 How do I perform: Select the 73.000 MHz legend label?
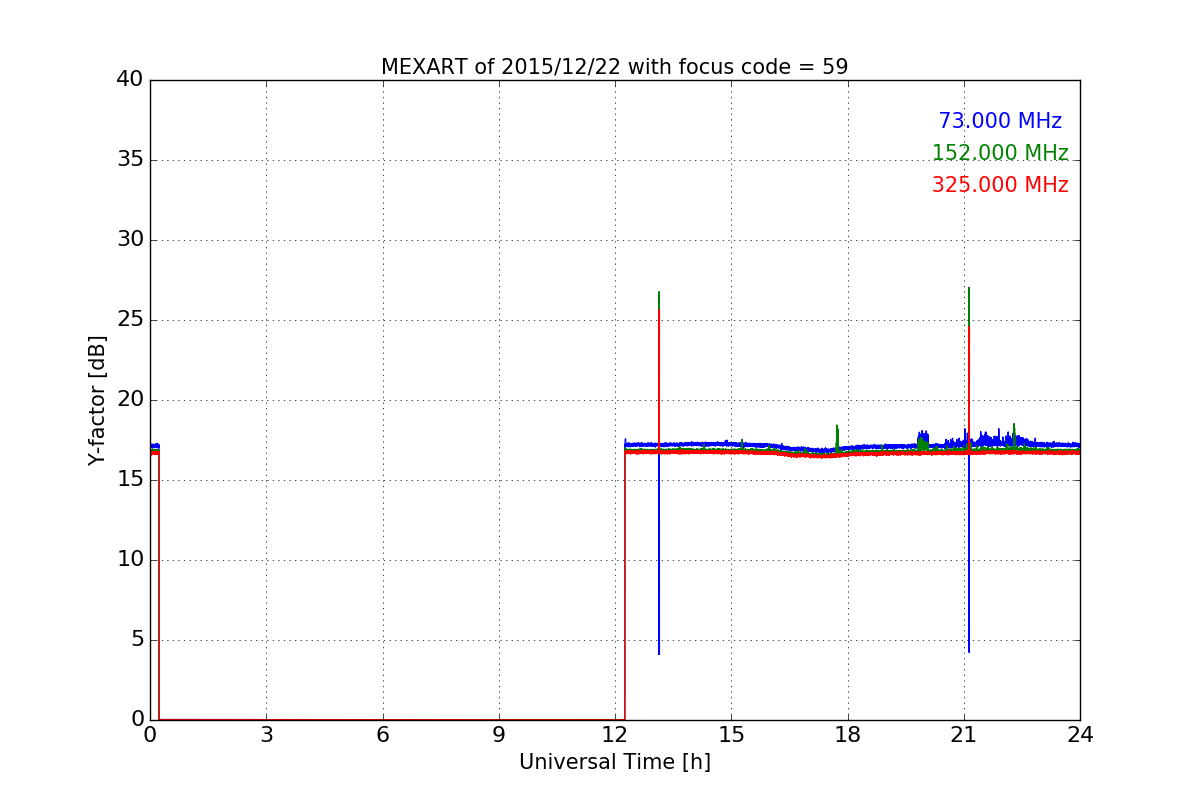pyautogui.click(x=1000, y=121)
